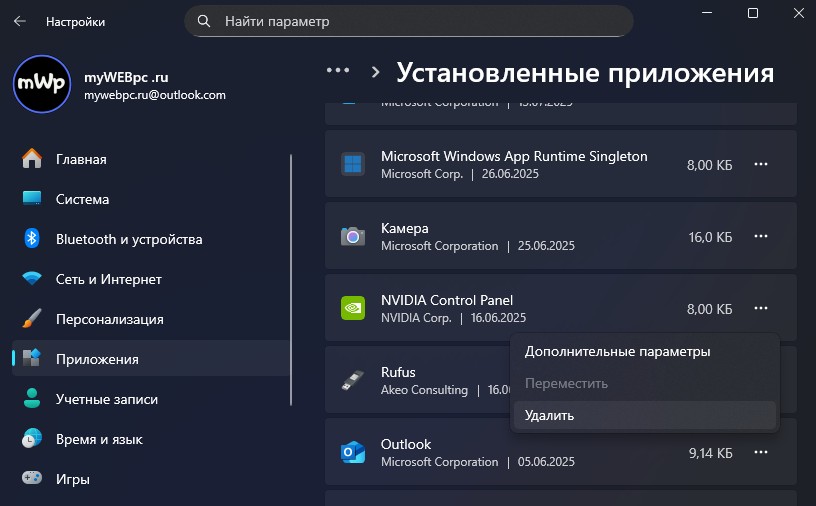This screenshot has height=506, width=816.
Task: Click mywebpc.ru@outlook.com email address
Action: click(155, 95)
